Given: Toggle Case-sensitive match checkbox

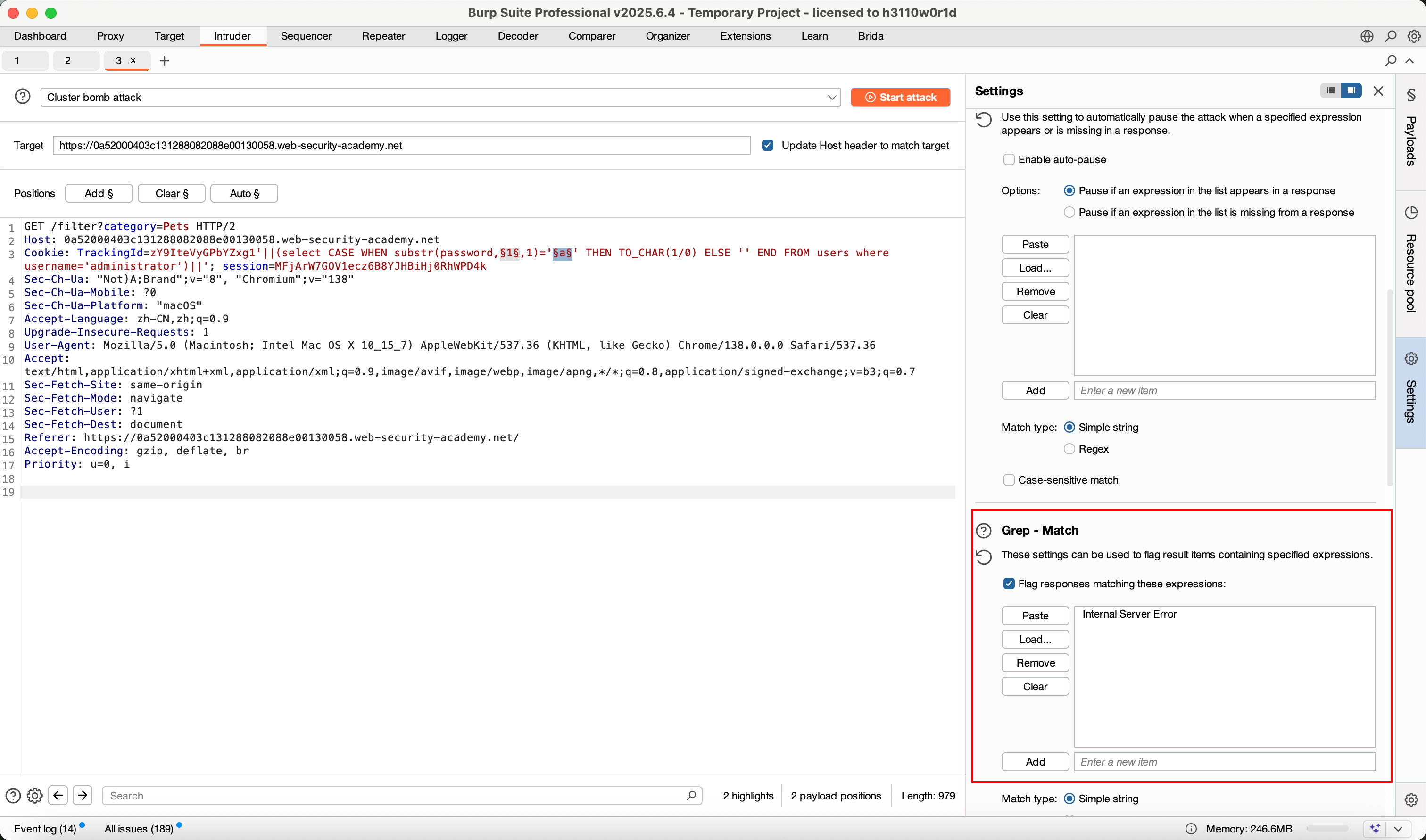Looking at the screenshot, I should click(x=1009, y=480).
